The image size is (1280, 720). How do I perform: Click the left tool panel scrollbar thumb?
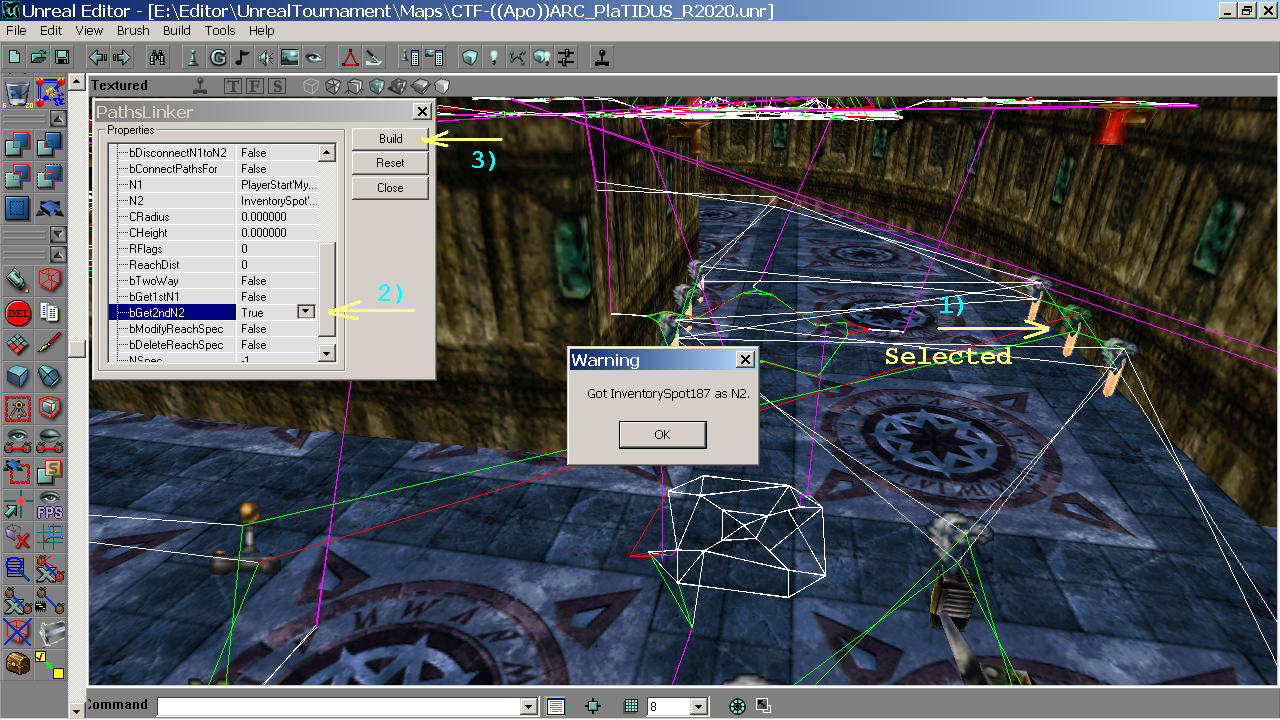[77, 349]
